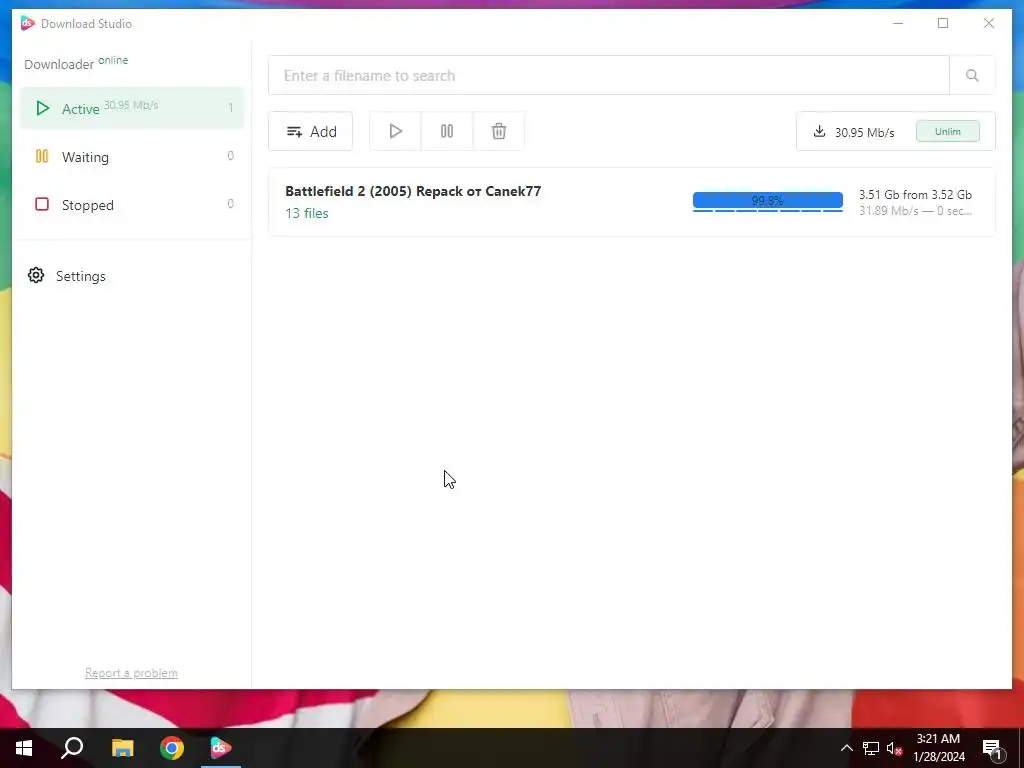The height and width of the screenshot is (768, 1024).
Task: Click the yellow Waiting pause icon
Action: pyautogui.click(x=42, y=156)
